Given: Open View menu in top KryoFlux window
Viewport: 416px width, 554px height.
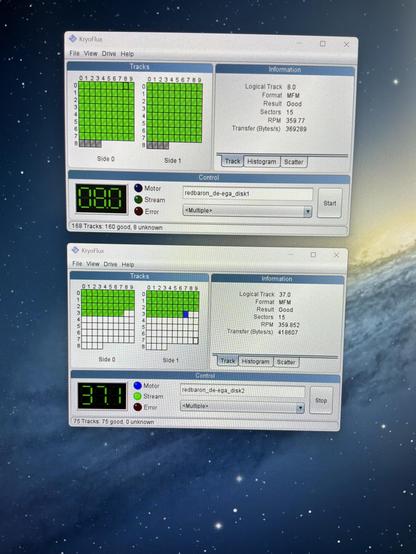Looking at the screenshot, I should (x=90, y=53).
